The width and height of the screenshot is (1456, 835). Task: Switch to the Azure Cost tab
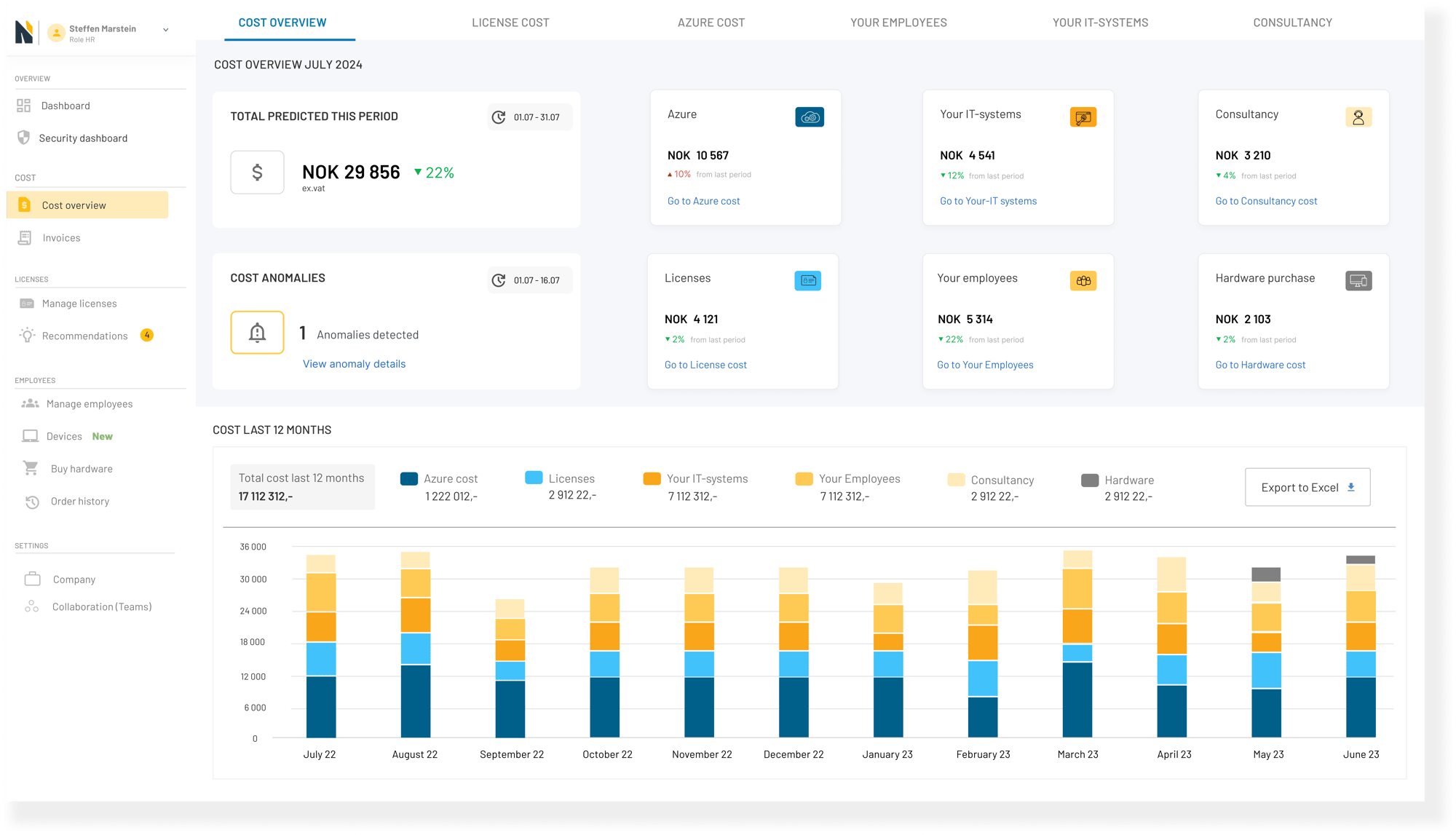pyautogui.click(x=711, y=23)
